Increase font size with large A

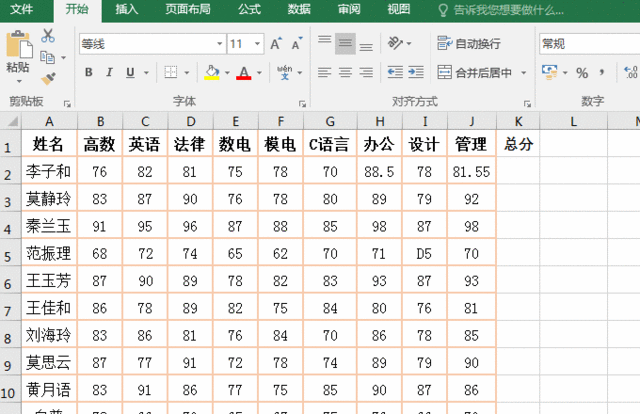coord(276,44)
